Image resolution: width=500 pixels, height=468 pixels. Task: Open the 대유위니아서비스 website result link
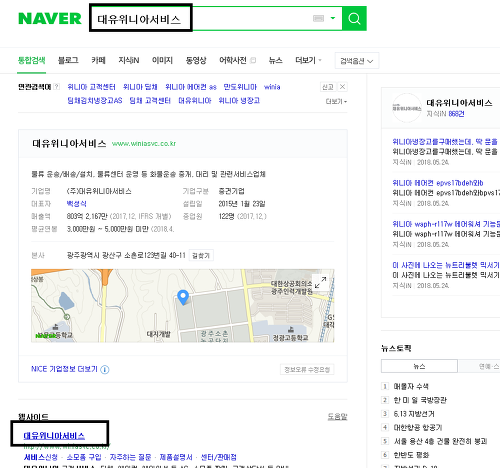point(54,435)
